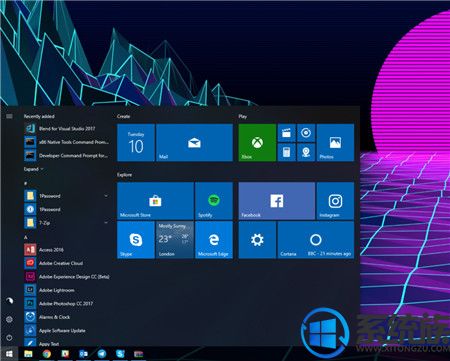The height and width of the screenshot is (361, 450).
Task: Launch Adobe Photoshop CC 2017
Action: tap(67, 304)
